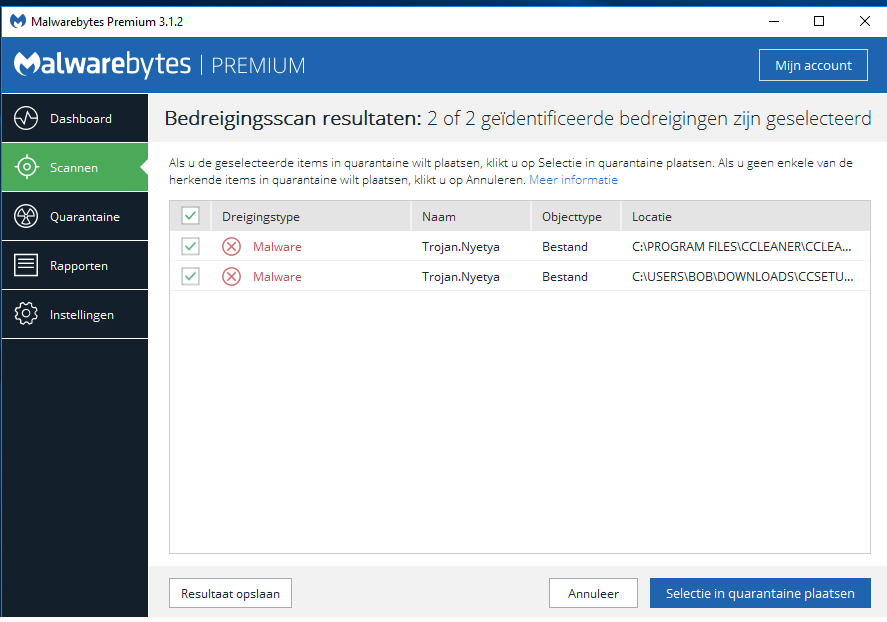Uncheck the C:\USERS\BOB\DOWNLOADS threat checkbox
The height and width of the screenshot is (622, 887).
191,277
